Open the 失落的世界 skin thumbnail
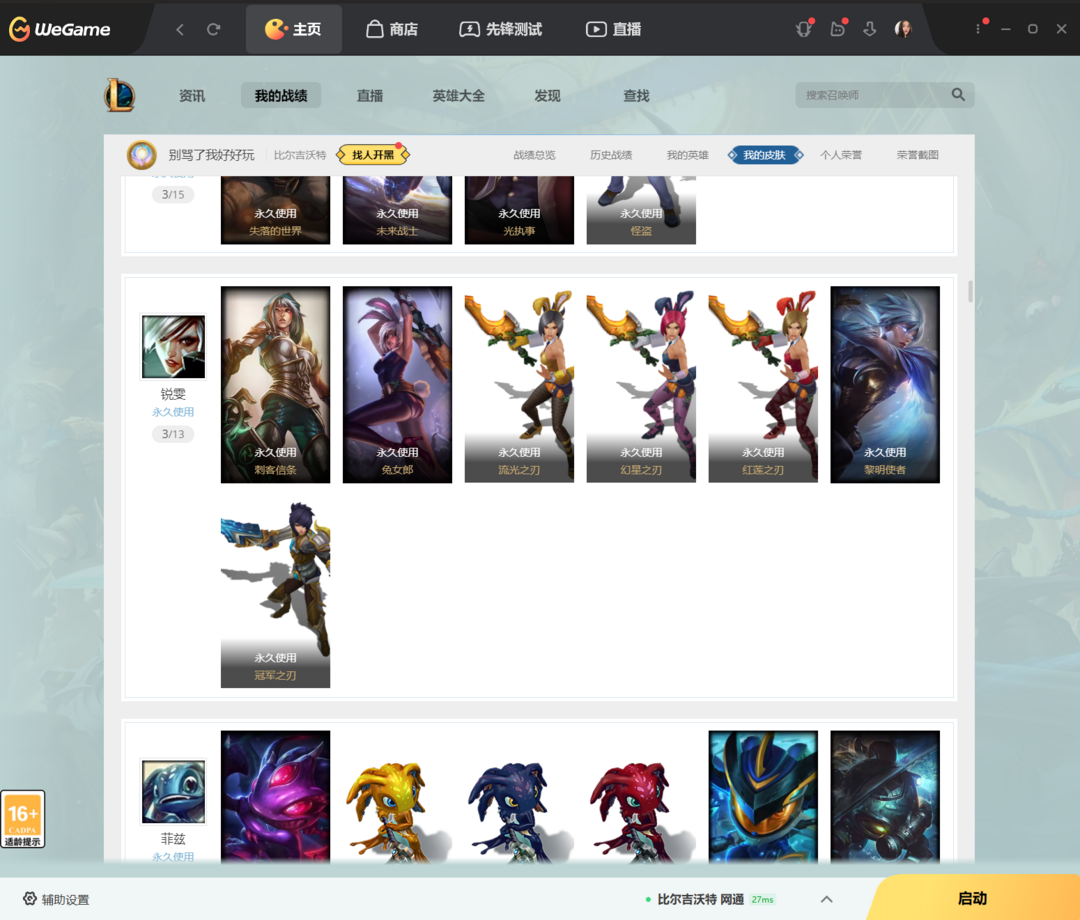 point(276,210)
